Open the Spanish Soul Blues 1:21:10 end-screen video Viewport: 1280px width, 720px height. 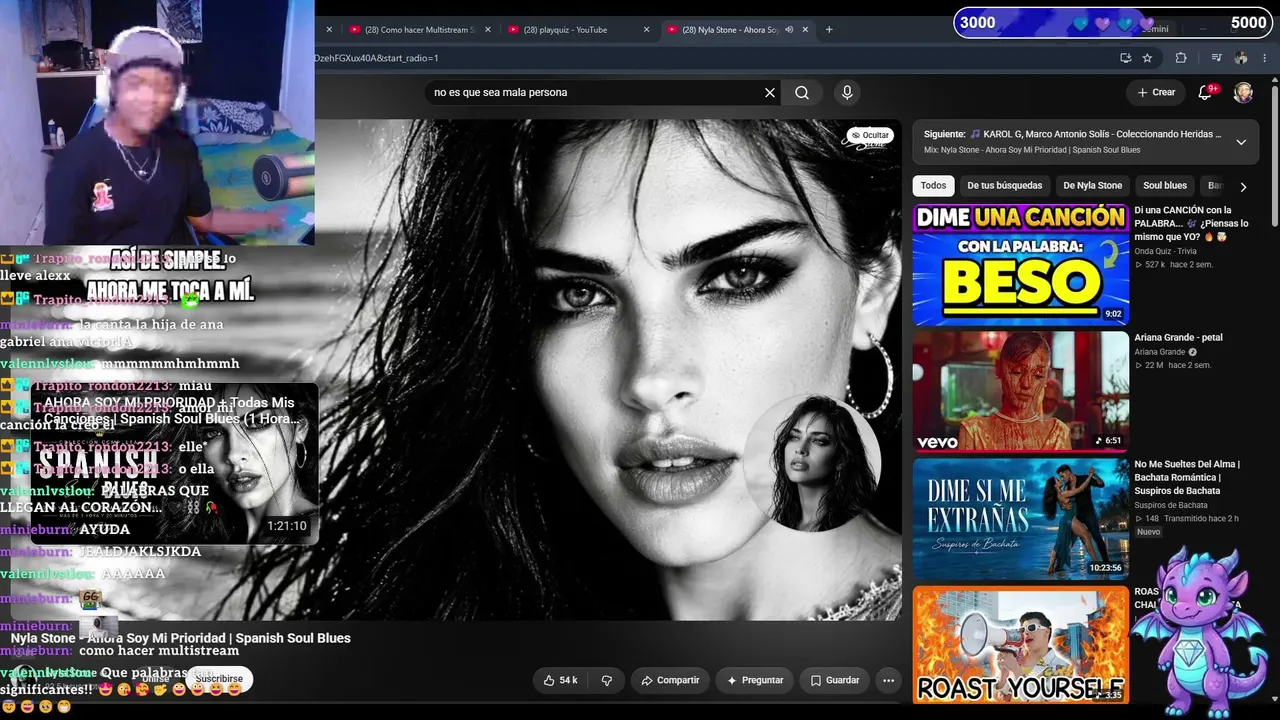(174, 464)
